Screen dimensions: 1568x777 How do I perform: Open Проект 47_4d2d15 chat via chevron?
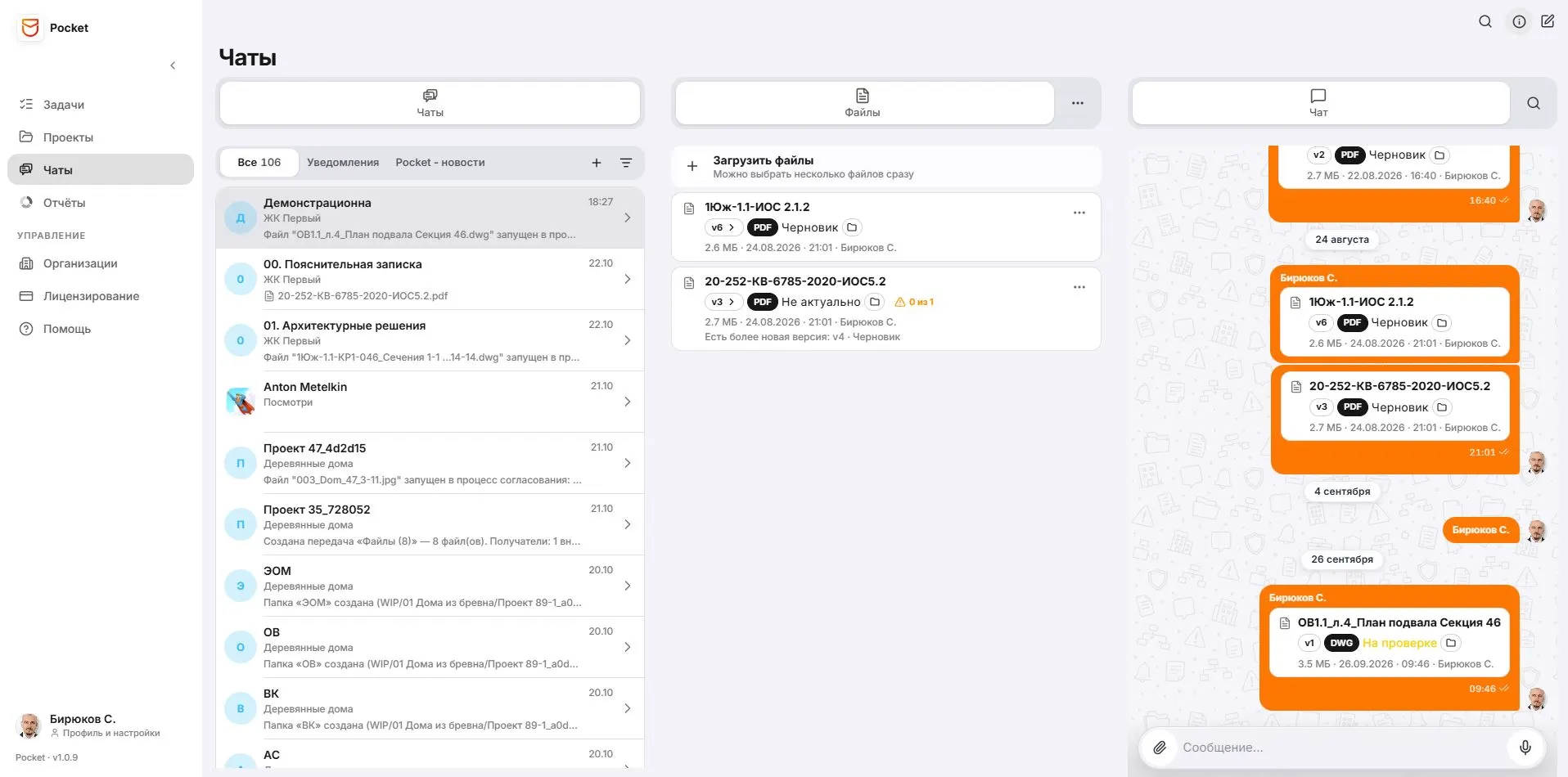[628, 463]
